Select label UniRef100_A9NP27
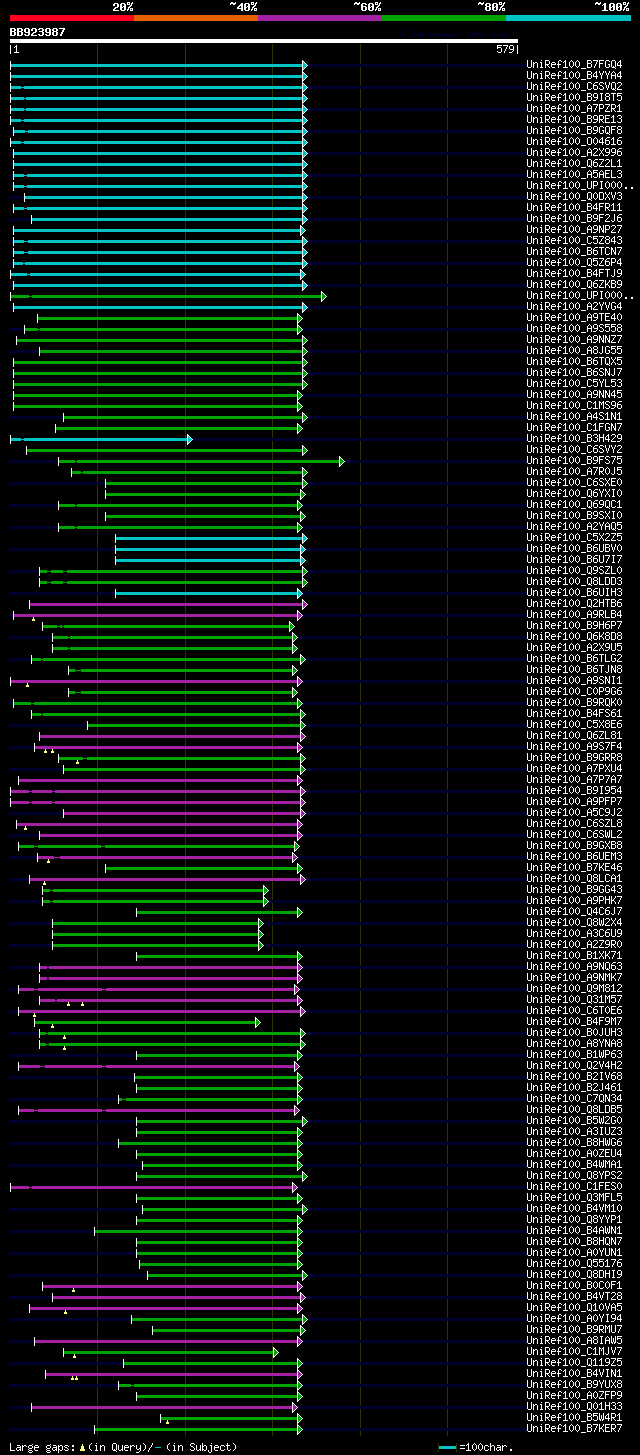Image resolution: width=640 pixels, height=1455 pixels. click(574, 230)
